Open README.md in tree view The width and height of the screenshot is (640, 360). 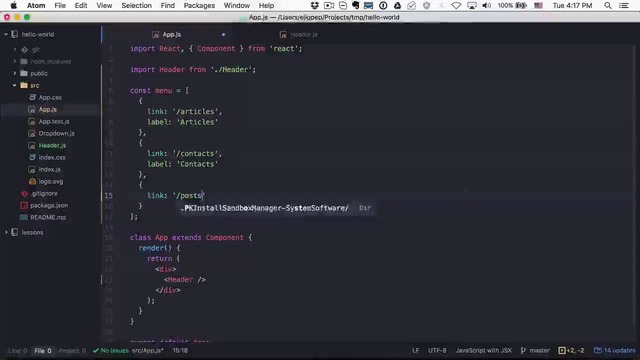pos(48,218)
